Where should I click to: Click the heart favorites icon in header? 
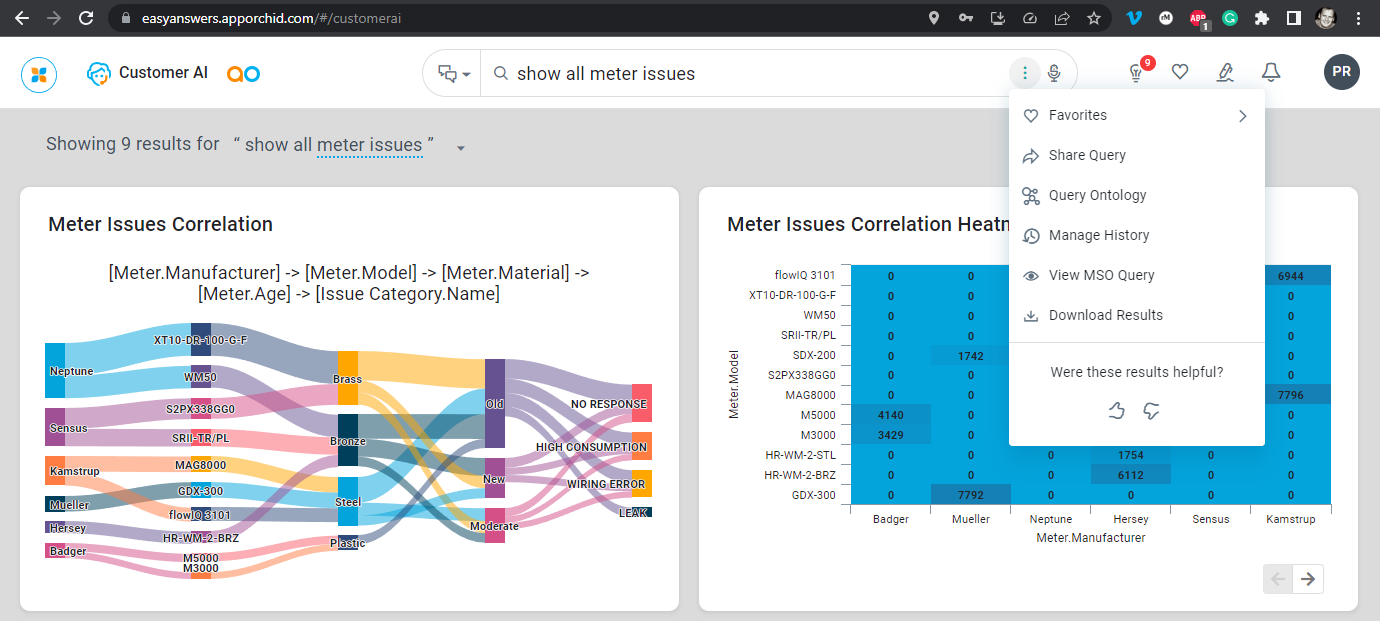pyautogui.click(x=1180, y=72)
